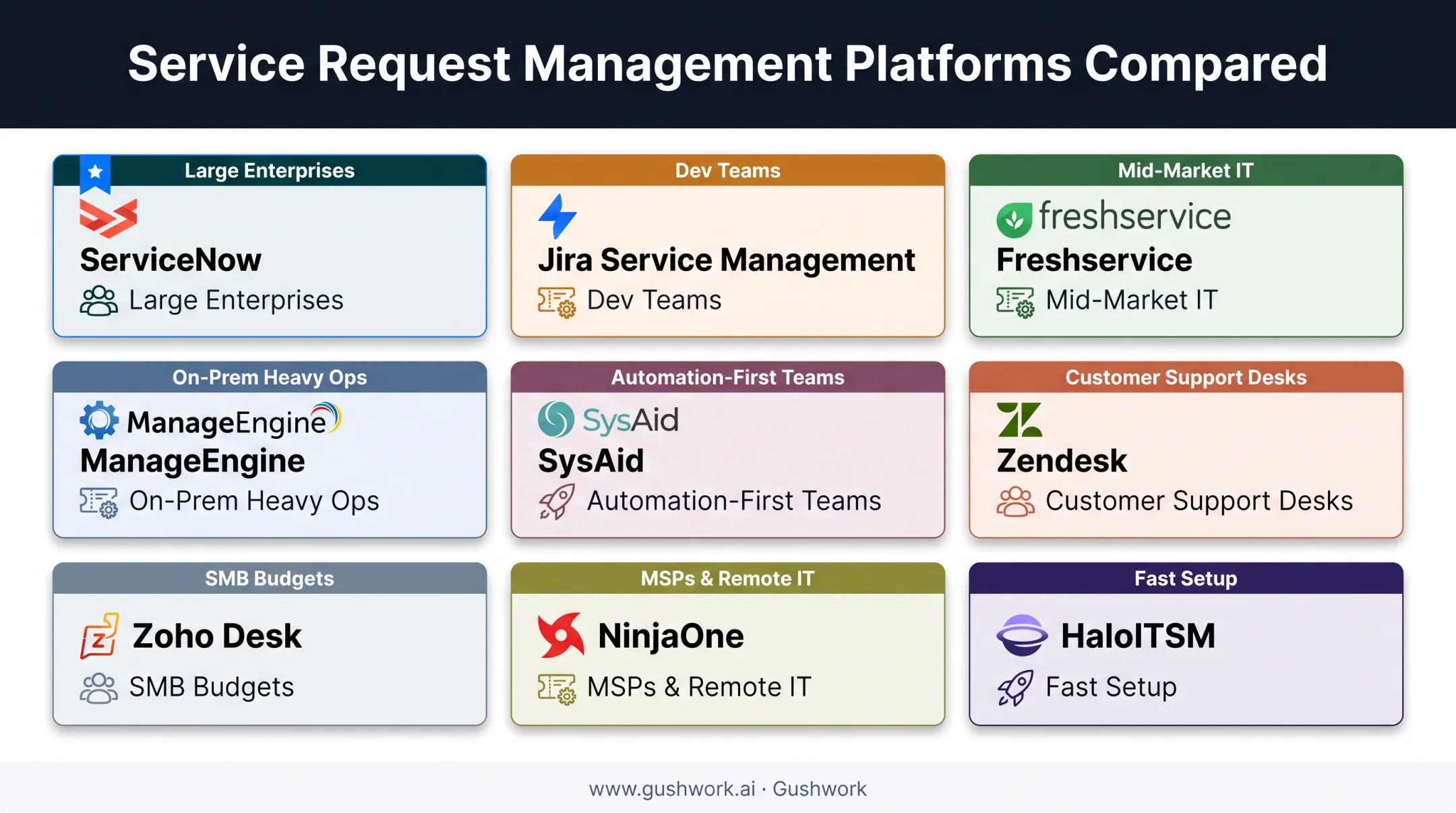Click the red NinjaOne logo
The height and width of the screenshot is (813, 1456).
pyautogui.click(x=561, y=634)
